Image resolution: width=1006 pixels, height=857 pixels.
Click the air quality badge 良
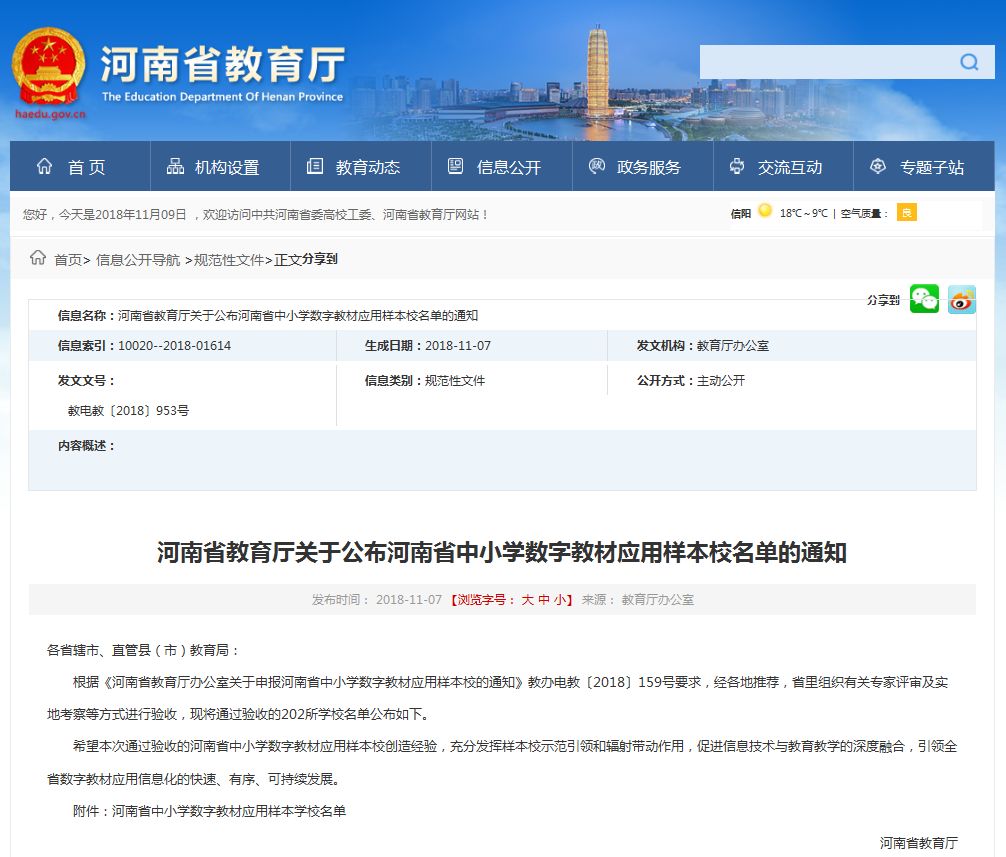point(905,213)
